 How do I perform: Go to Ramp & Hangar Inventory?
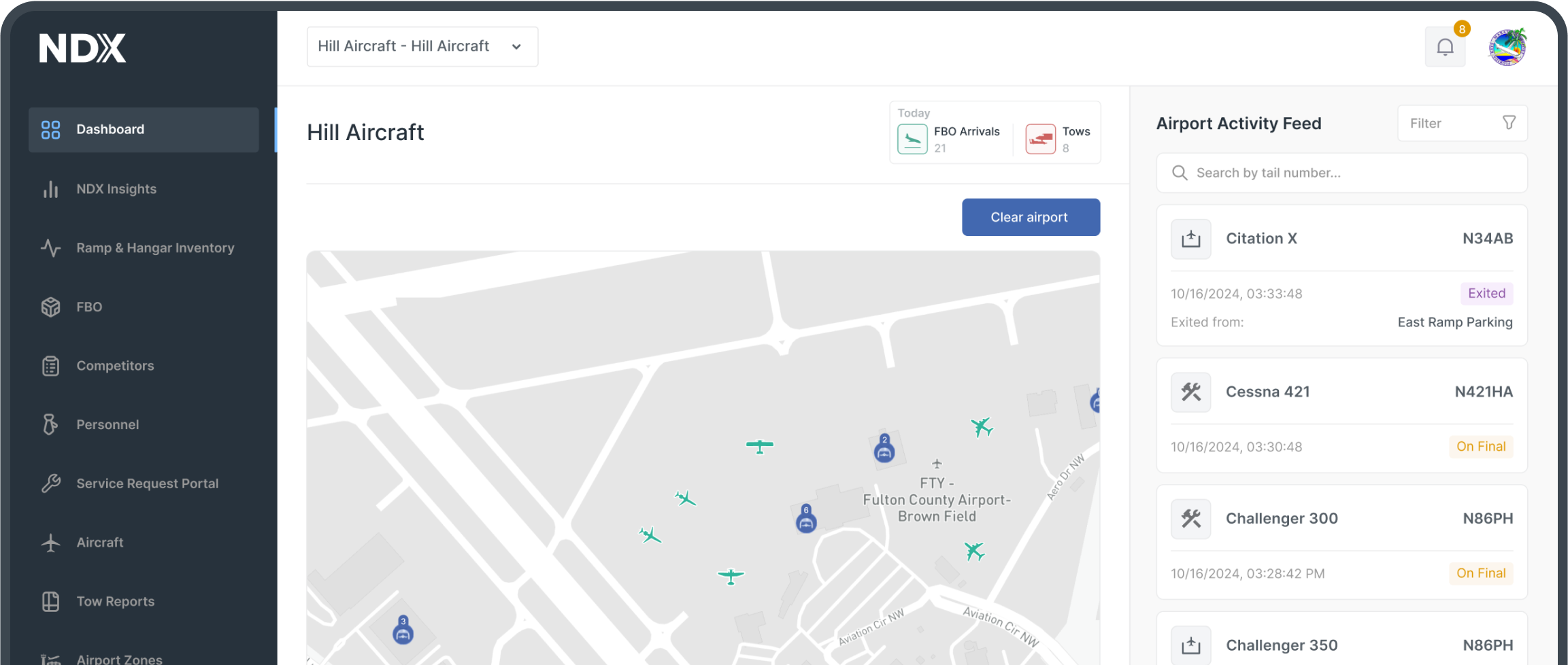155,248
